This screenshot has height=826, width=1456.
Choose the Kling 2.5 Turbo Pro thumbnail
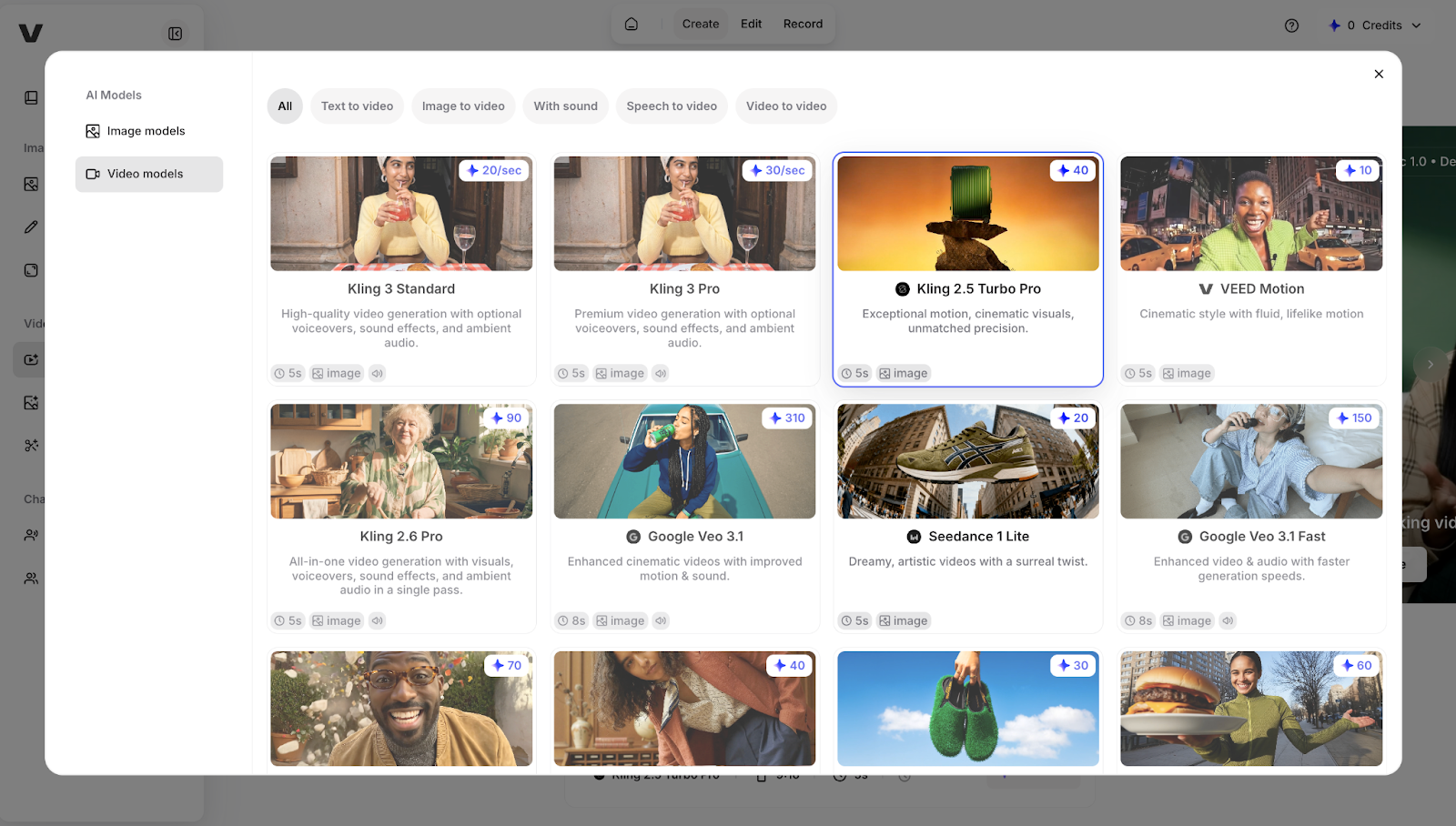[x=968, y=214]
